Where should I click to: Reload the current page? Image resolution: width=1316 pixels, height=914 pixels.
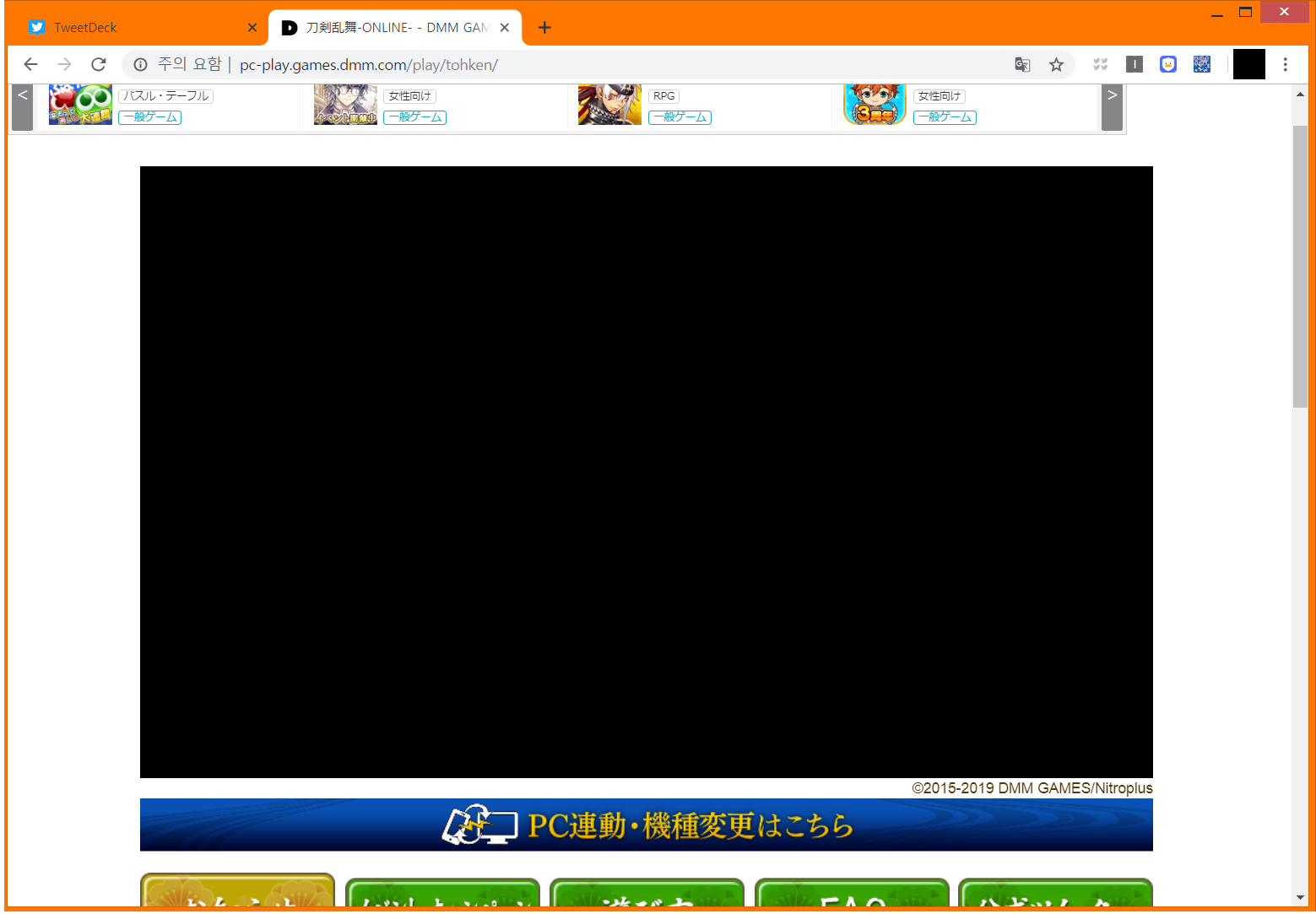click(x=99, y=64)
